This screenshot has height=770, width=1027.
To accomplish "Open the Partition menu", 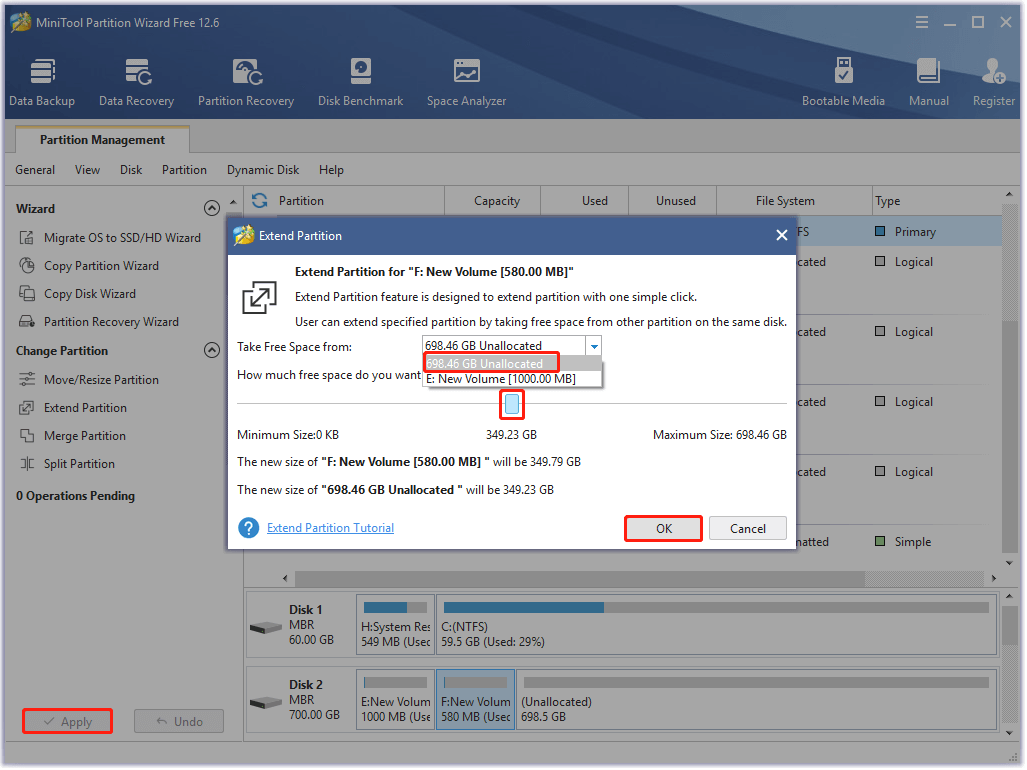I will coord(184,170).
